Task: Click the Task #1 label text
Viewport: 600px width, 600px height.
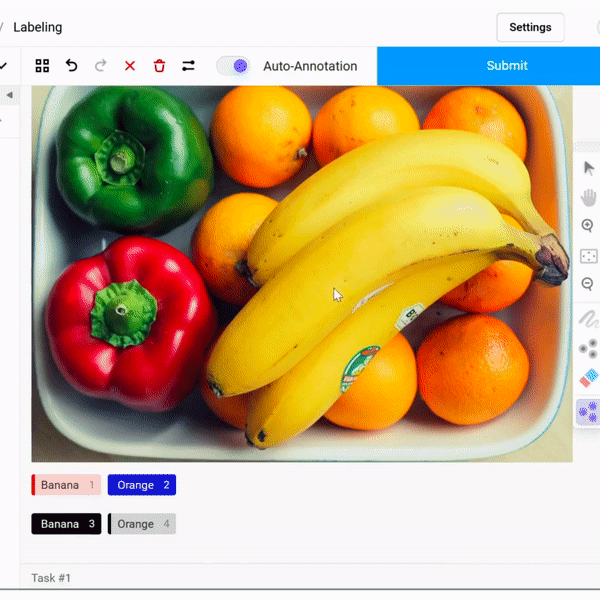Action: pyautogui.click(x=51, y=578)
